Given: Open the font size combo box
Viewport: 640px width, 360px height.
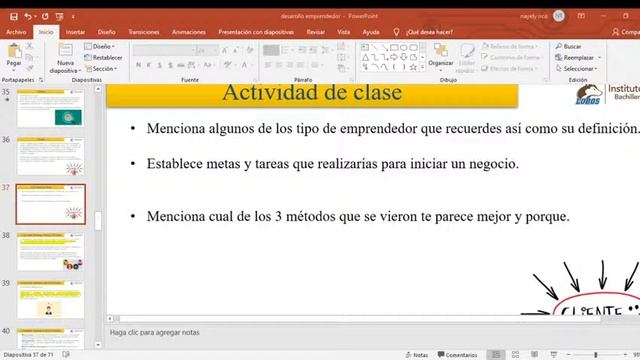Looking at the screenshot, I should (x=207, y=50).
